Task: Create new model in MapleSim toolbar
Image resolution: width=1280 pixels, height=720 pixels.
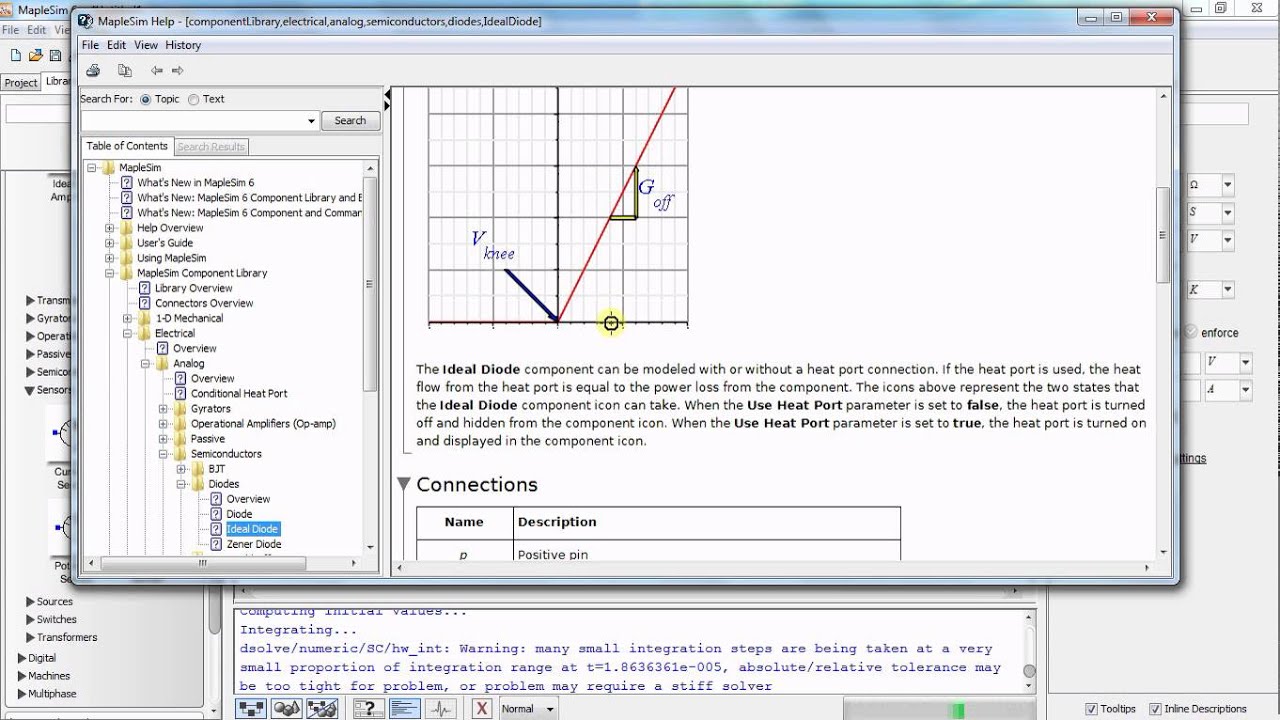Action: 16,56
